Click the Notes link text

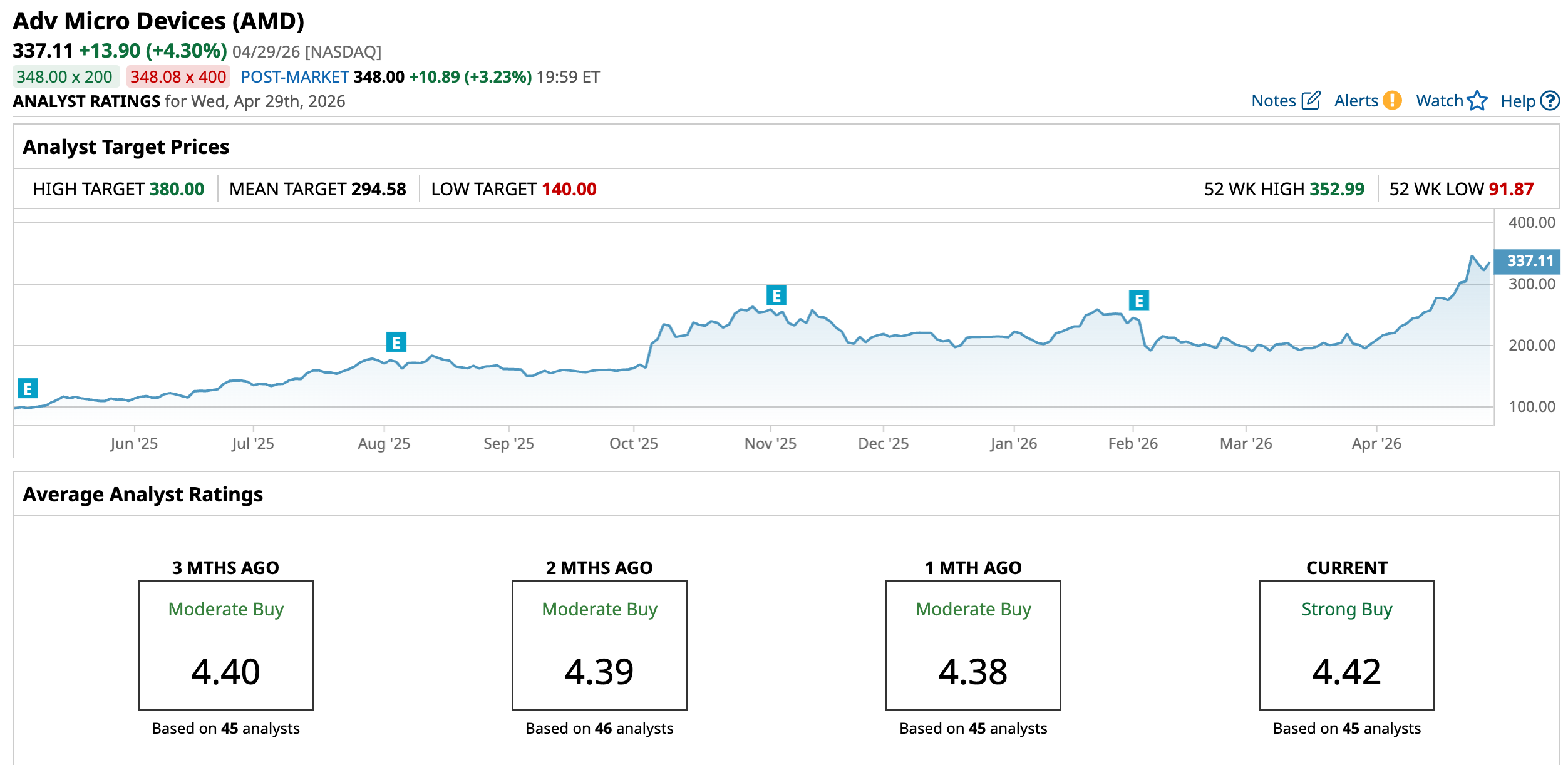point(1273,101)
